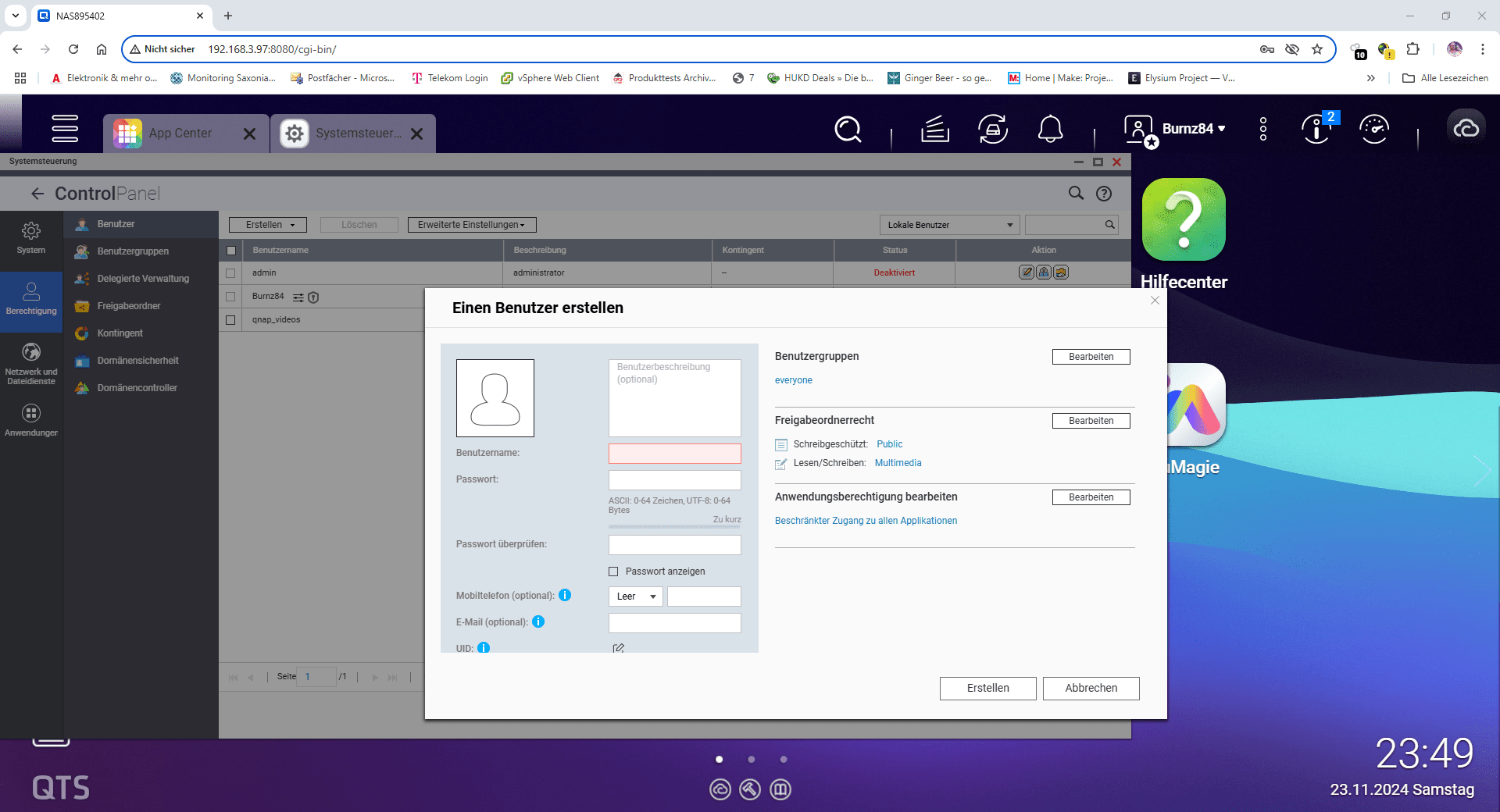The width and height of the screenshot is (1500, 812).
Task: Click the shared folder permission icon for admin
Action: pos(1061,272)
